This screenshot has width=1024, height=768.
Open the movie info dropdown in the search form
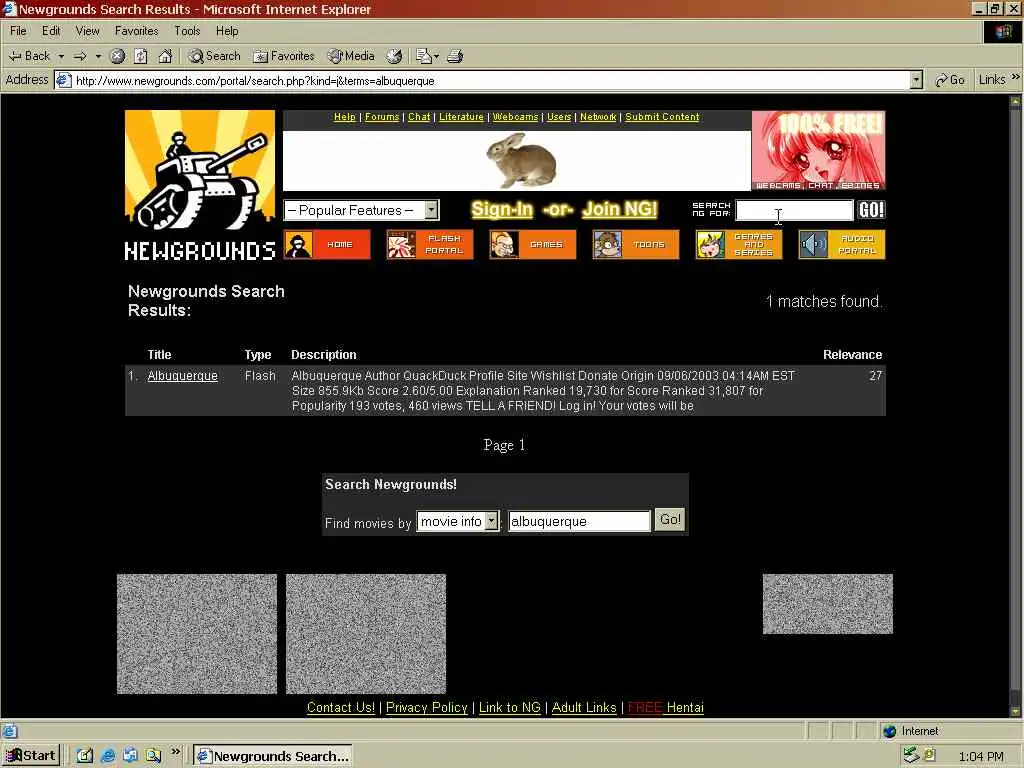click(x=458, y=521)
